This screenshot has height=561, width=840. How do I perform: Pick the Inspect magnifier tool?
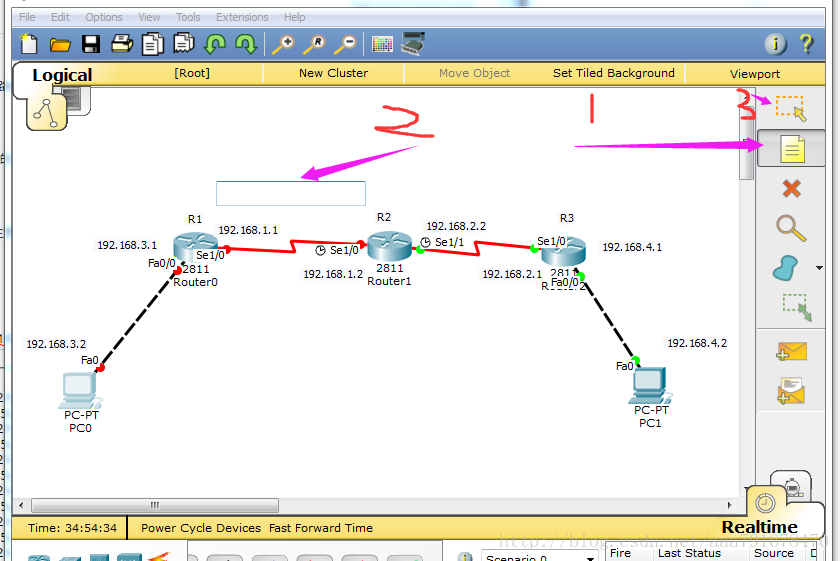click(791, 228)
